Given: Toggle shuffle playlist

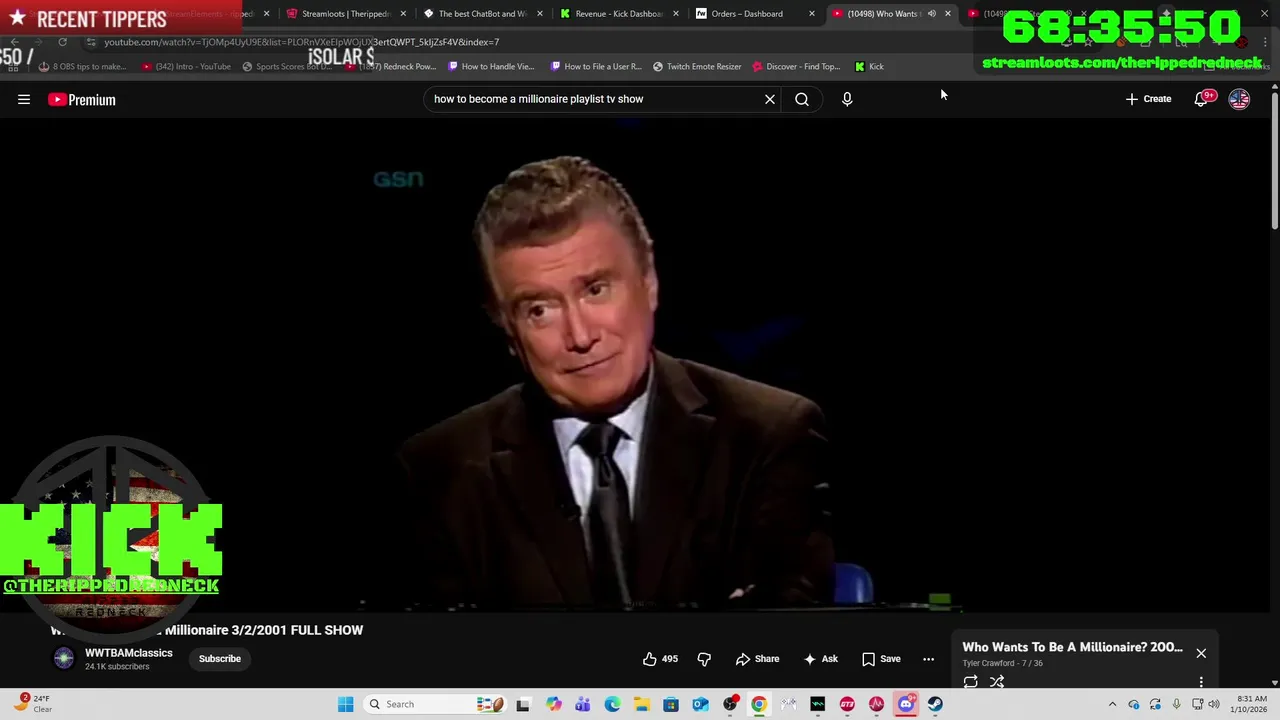Looking at the screenshot, I should pyautogui.click(x=997, y=681).
